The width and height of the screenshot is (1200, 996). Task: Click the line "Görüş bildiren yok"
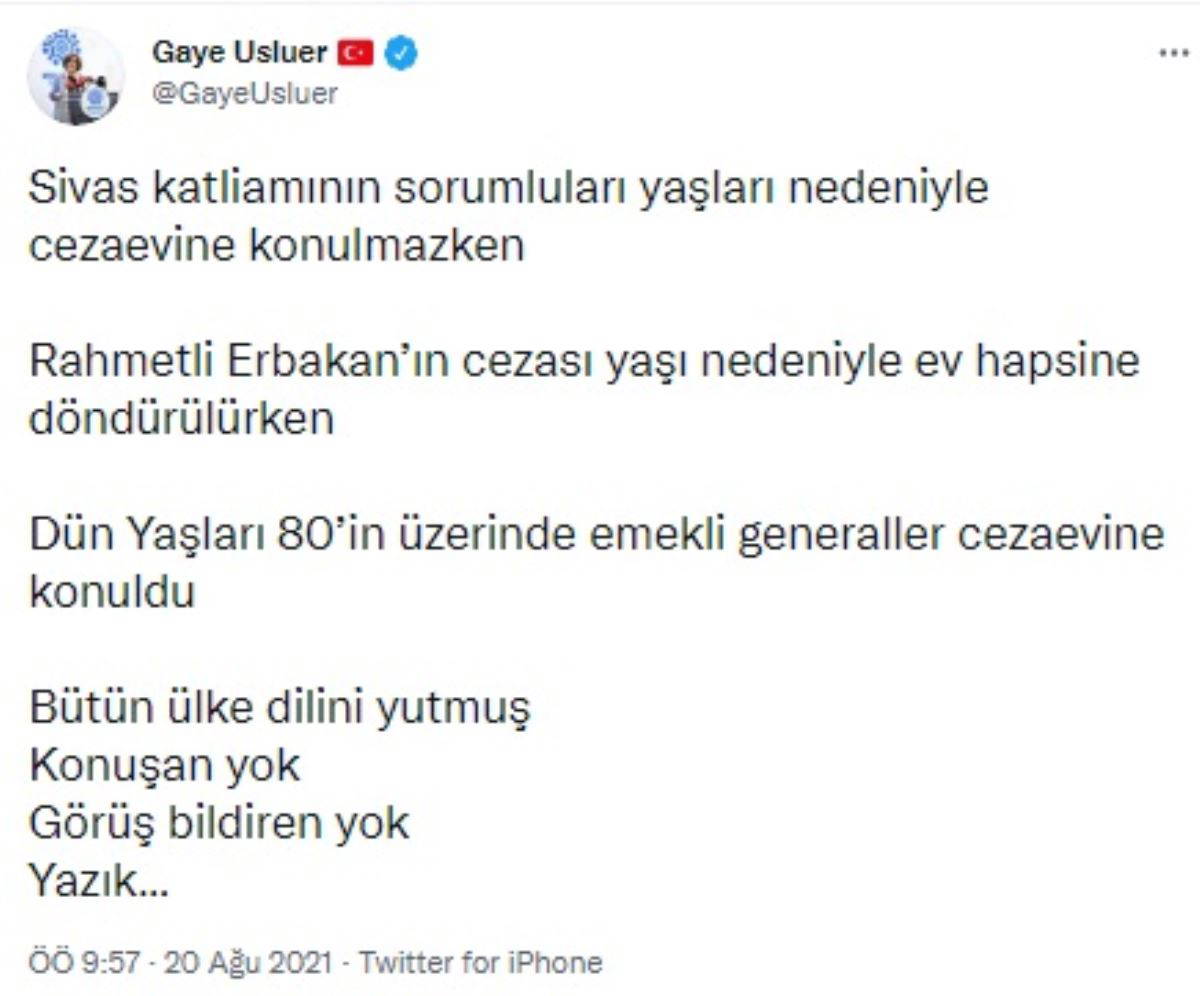click(220, 823)
